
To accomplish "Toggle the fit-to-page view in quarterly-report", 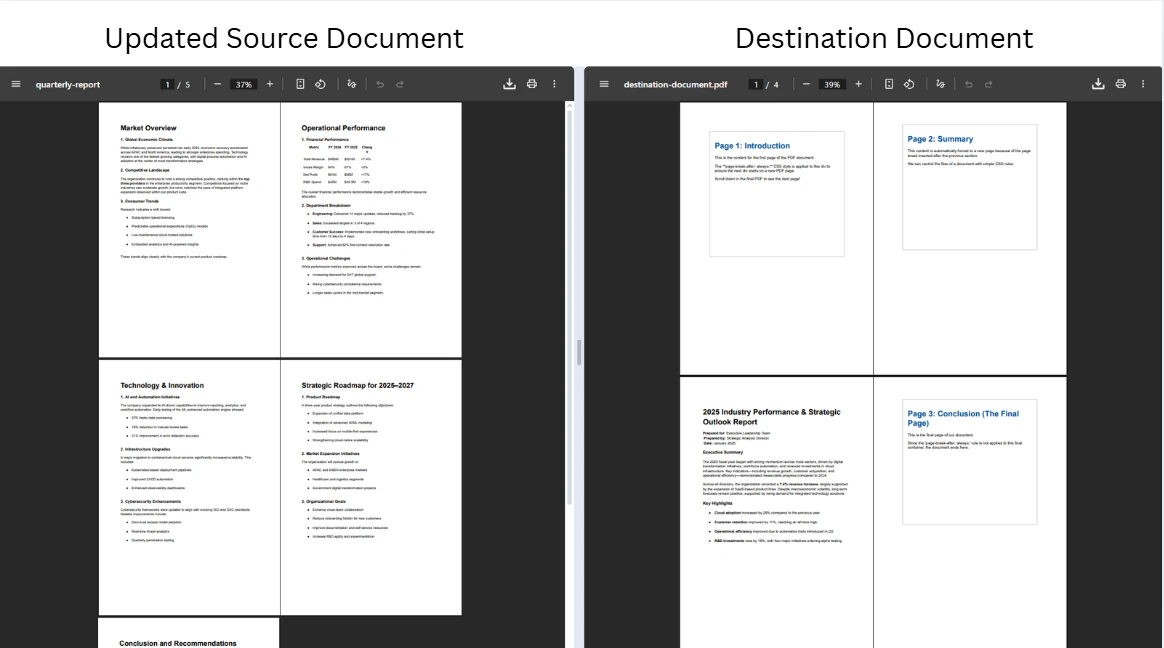I will coord(300,84).
